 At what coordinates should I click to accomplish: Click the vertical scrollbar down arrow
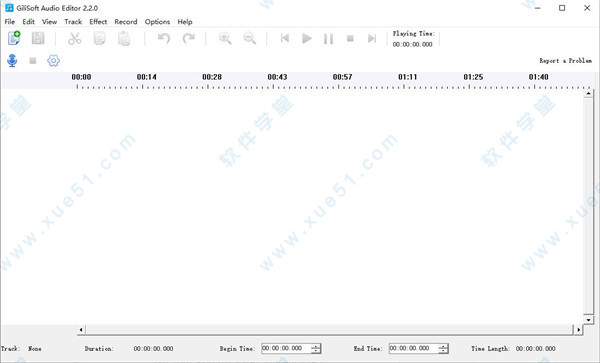589,319
